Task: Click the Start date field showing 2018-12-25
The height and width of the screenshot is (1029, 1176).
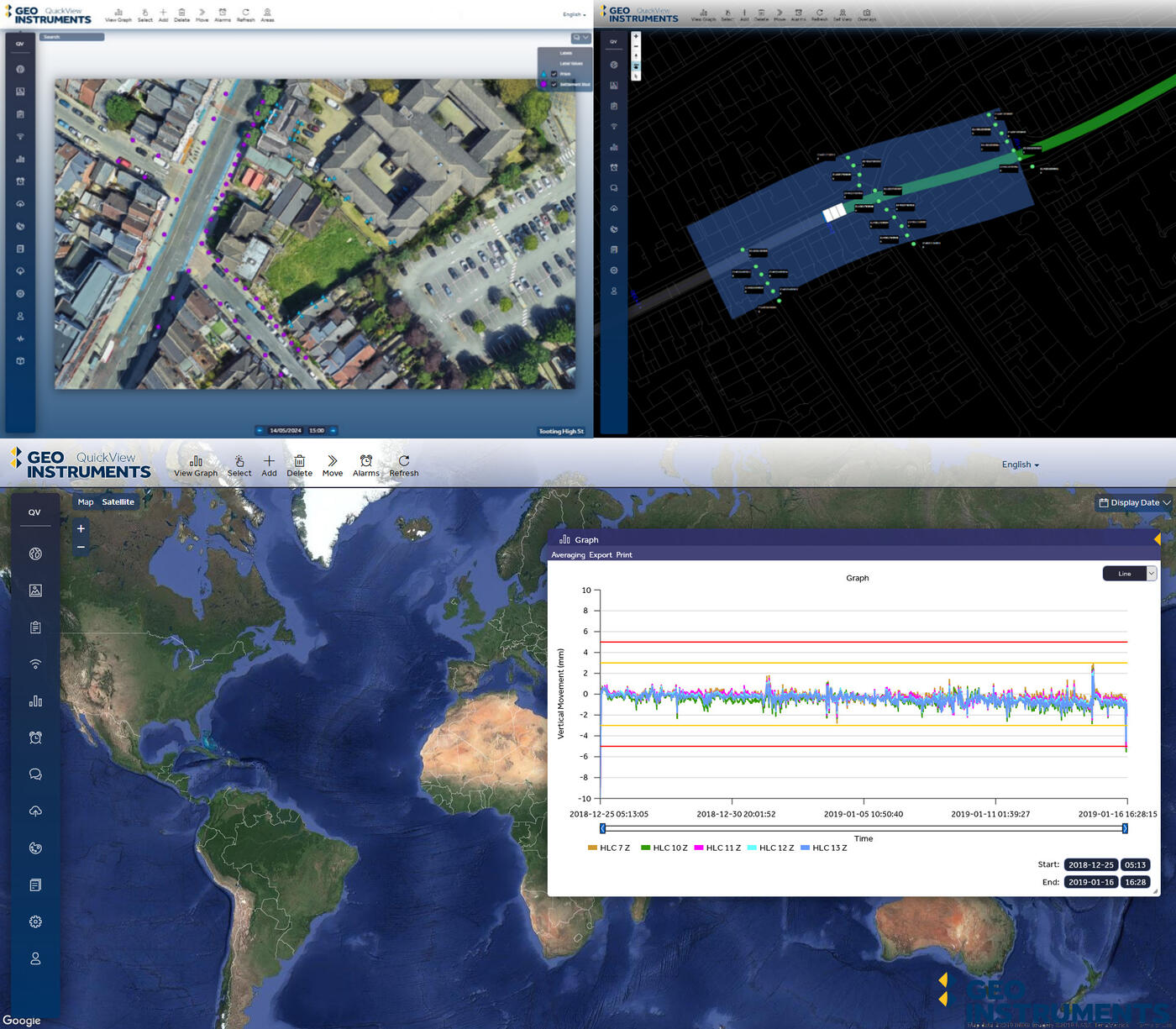Action: (x=1090, y=864)
